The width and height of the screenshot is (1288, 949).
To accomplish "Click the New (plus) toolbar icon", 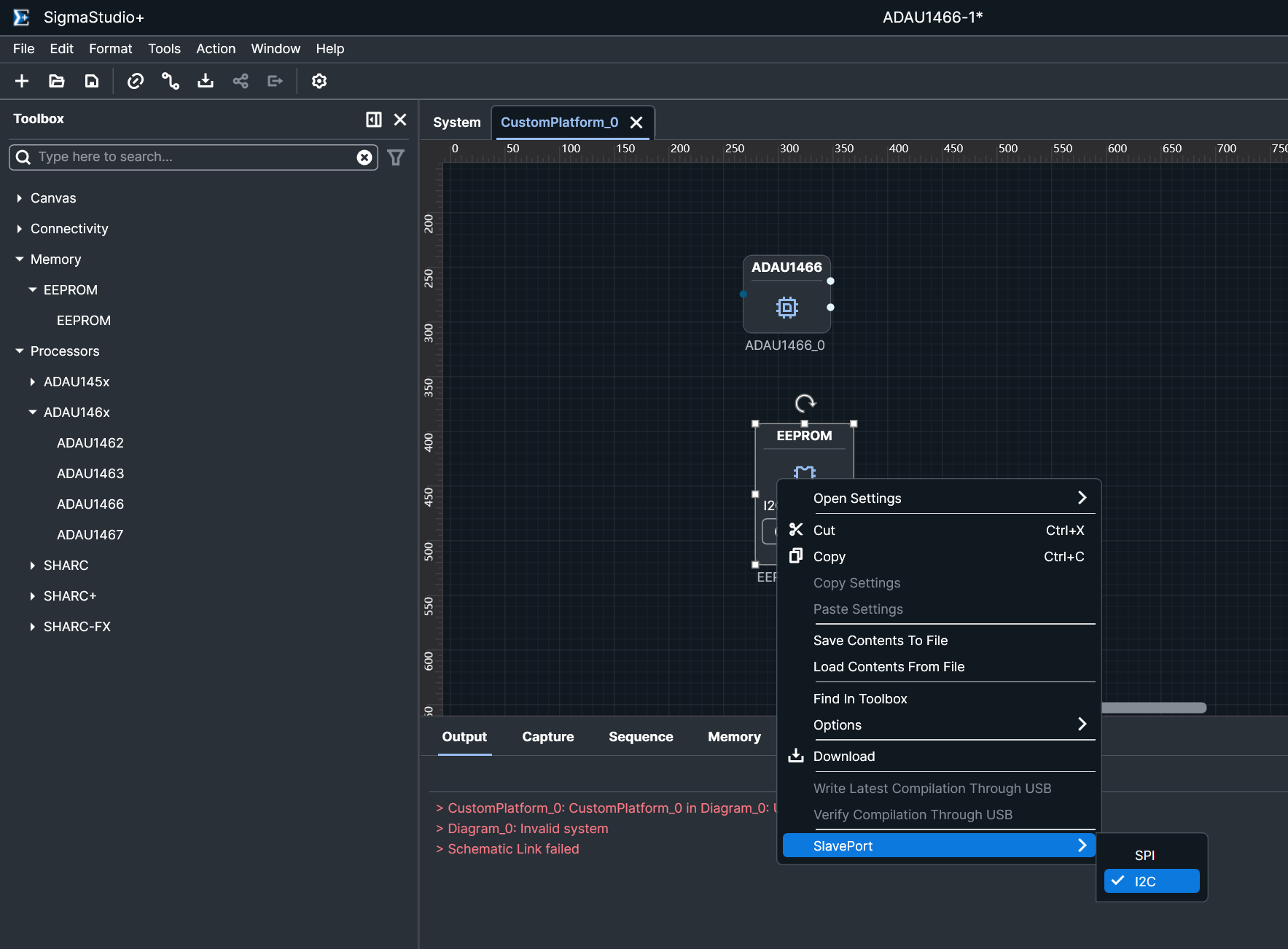I will pyautogui.click(x=22, y=81).
